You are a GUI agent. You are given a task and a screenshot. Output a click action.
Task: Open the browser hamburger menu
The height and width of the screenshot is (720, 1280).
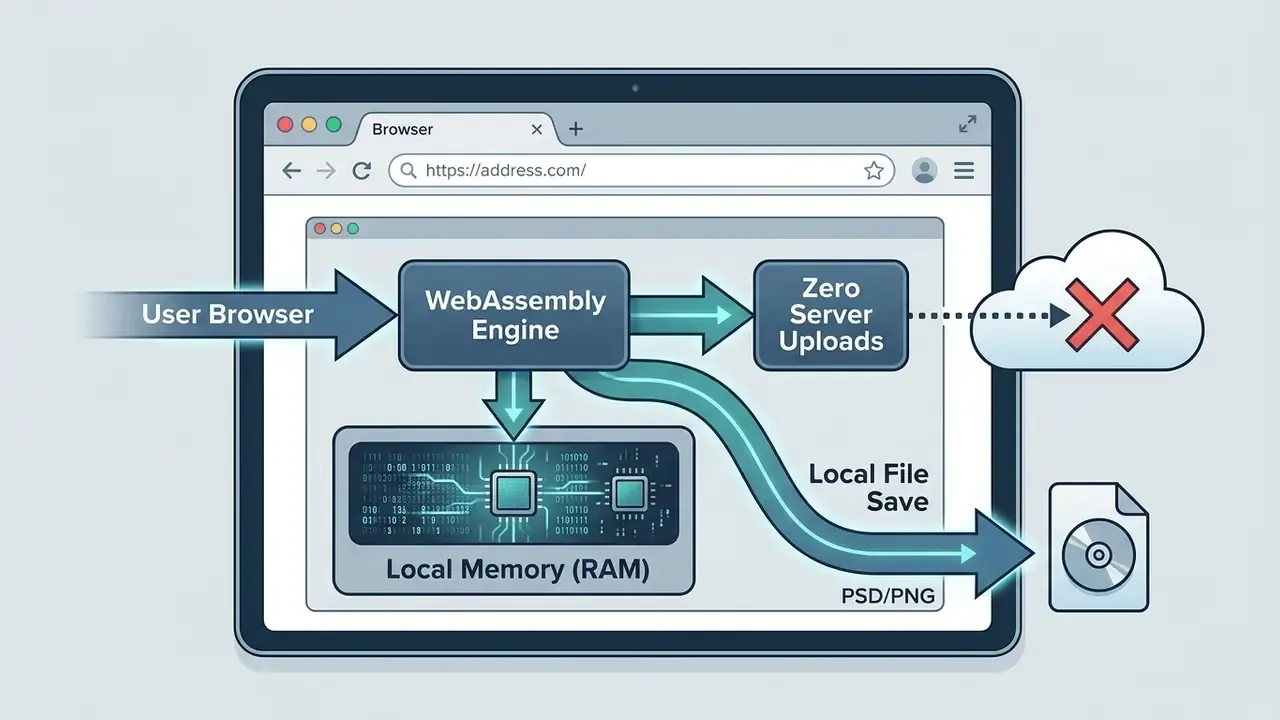click(x=964, y=171)
